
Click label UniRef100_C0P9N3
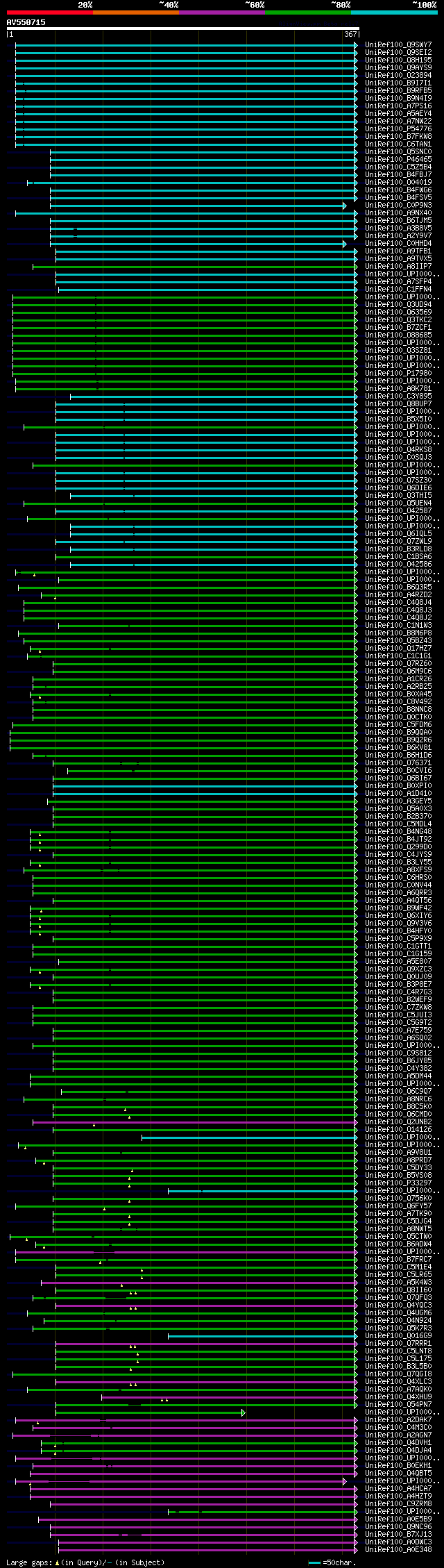(x=398, y=205)
